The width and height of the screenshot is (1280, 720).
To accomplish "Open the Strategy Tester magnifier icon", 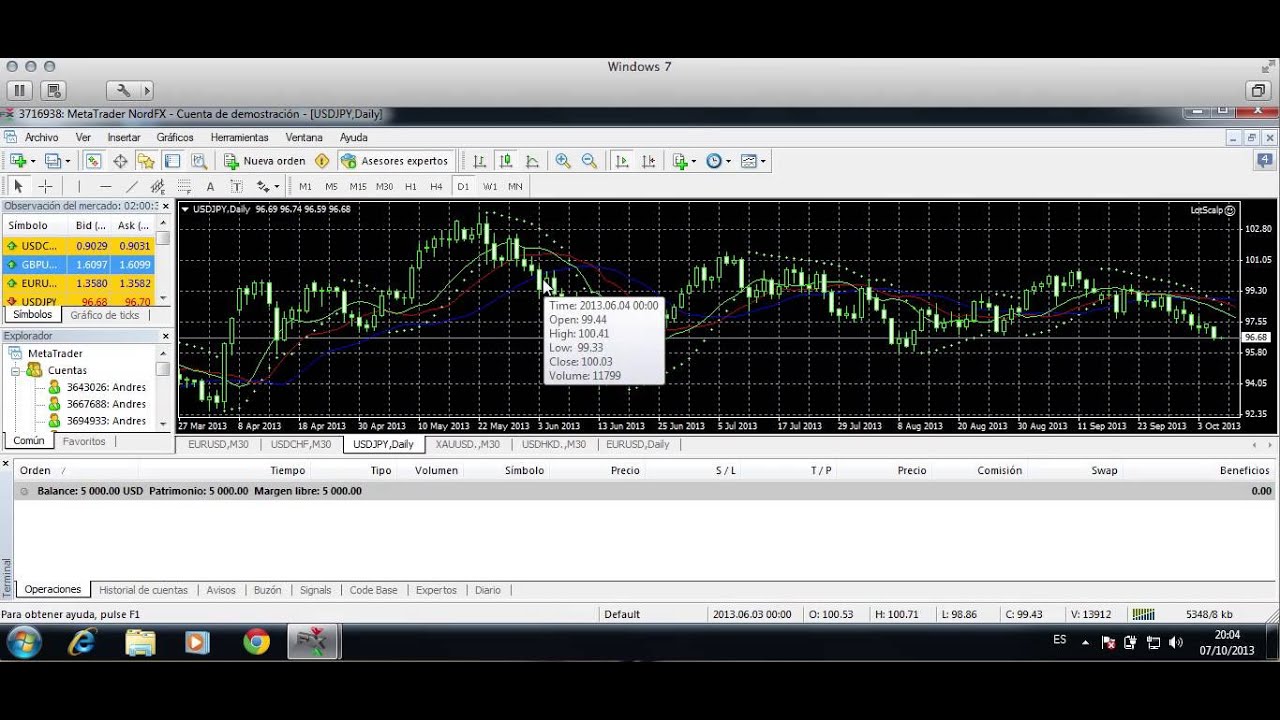I will coord(199,160).
